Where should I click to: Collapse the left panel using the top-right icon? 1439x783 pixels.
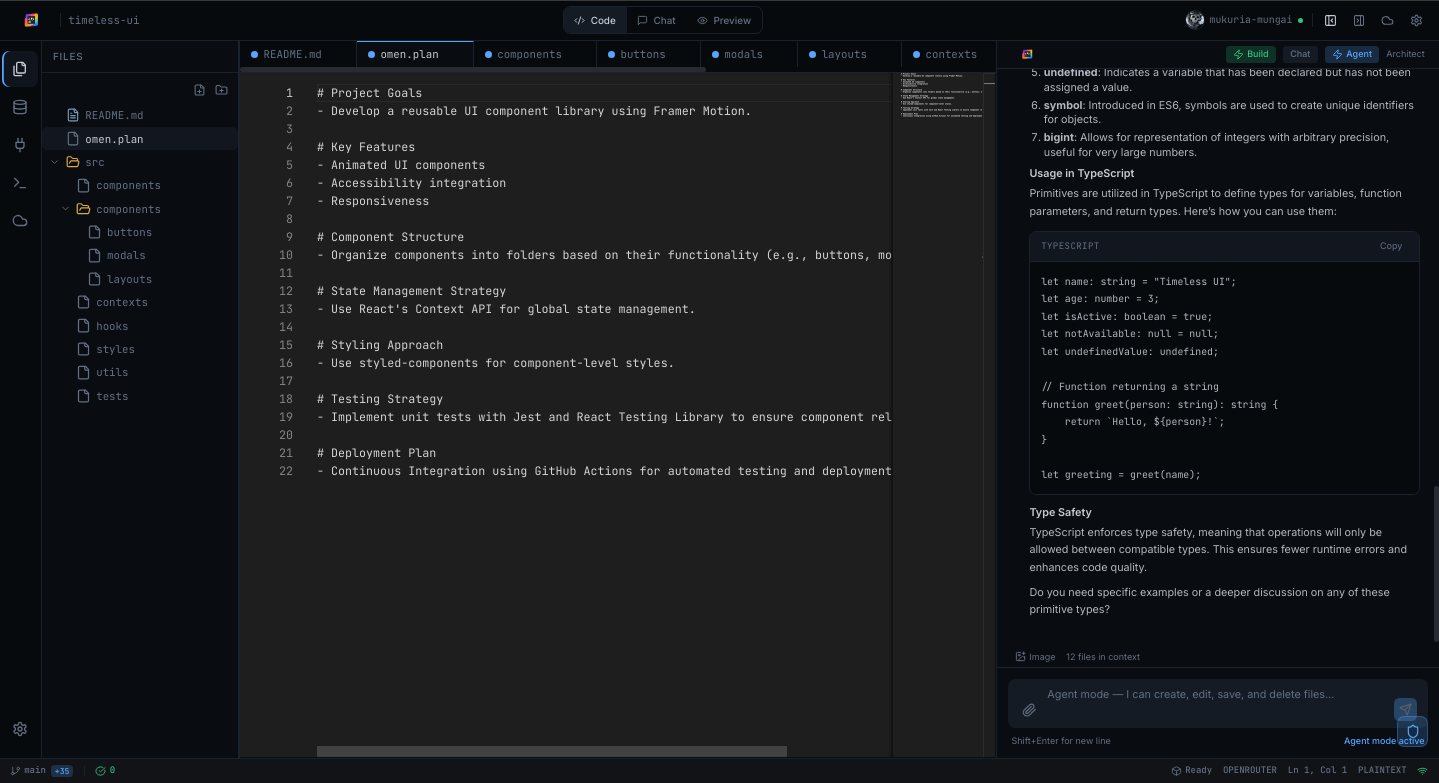click(x=1330, y=20)
